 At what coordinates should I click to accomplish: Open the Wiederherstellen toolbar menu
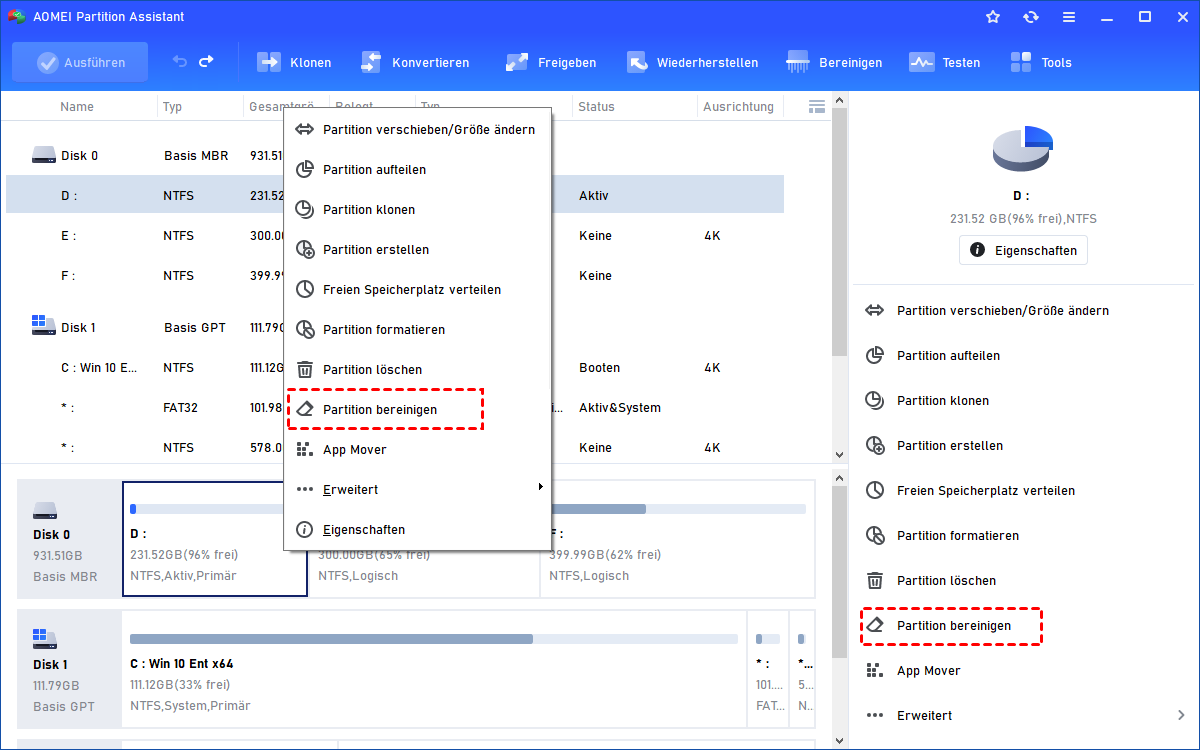tap(692, 62)
